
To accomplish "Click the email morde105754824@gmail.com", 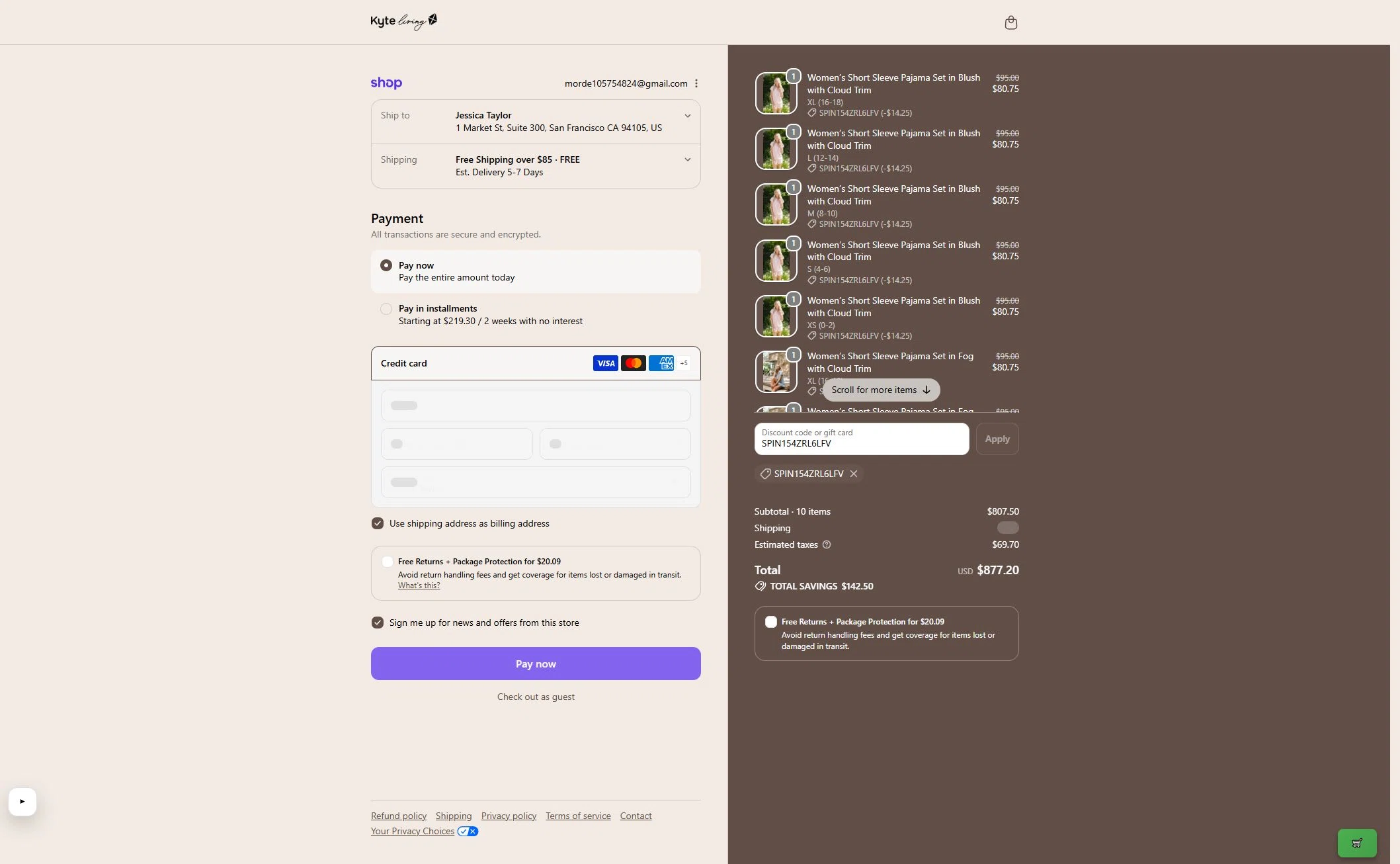I will 626,83.
